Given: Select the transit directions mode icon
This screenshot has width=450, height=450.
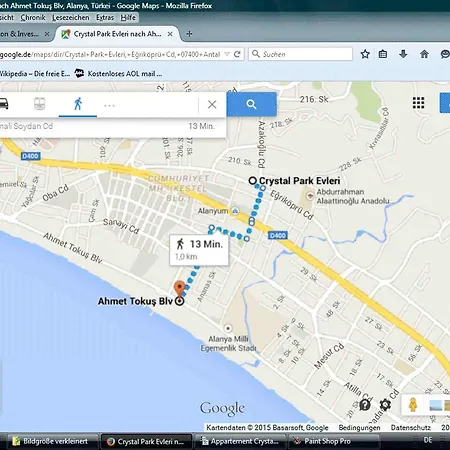Looking at the screenshot, I should point(39,104).
